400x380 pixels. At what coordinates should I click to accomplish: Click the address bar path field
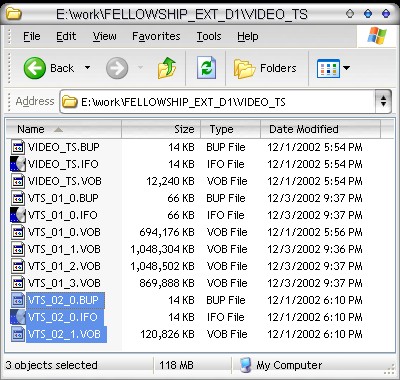(x=217, y=102)
